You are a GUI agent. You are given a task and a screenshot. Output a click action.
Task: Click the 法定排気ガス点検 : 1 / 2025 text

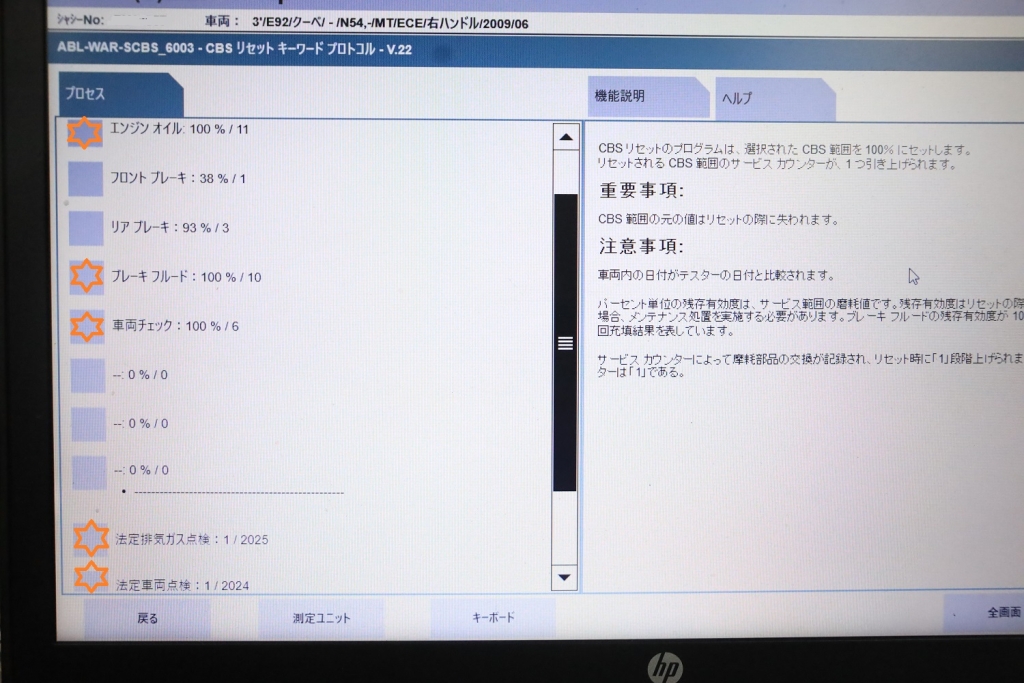point(192,539)
